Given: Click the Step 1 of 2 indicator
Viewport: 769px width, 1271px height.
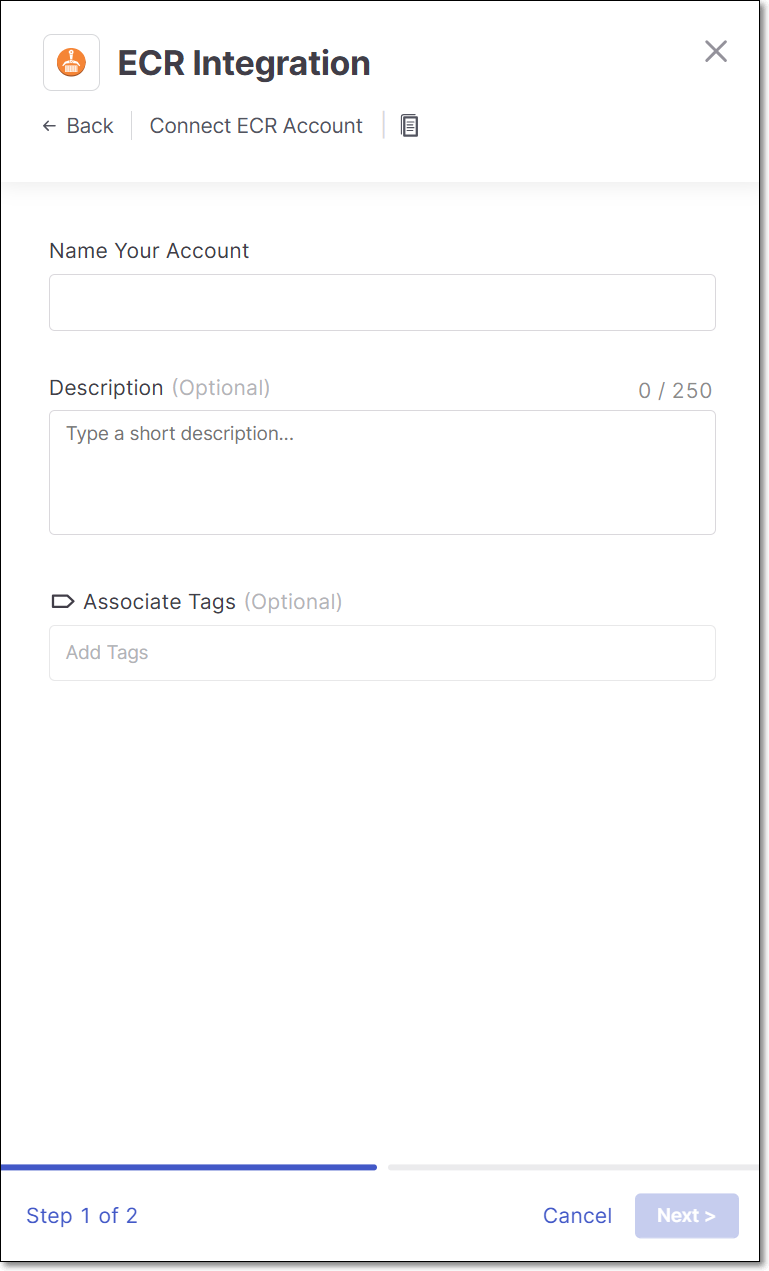Looking at the screenshot, I should [82, 1216].
